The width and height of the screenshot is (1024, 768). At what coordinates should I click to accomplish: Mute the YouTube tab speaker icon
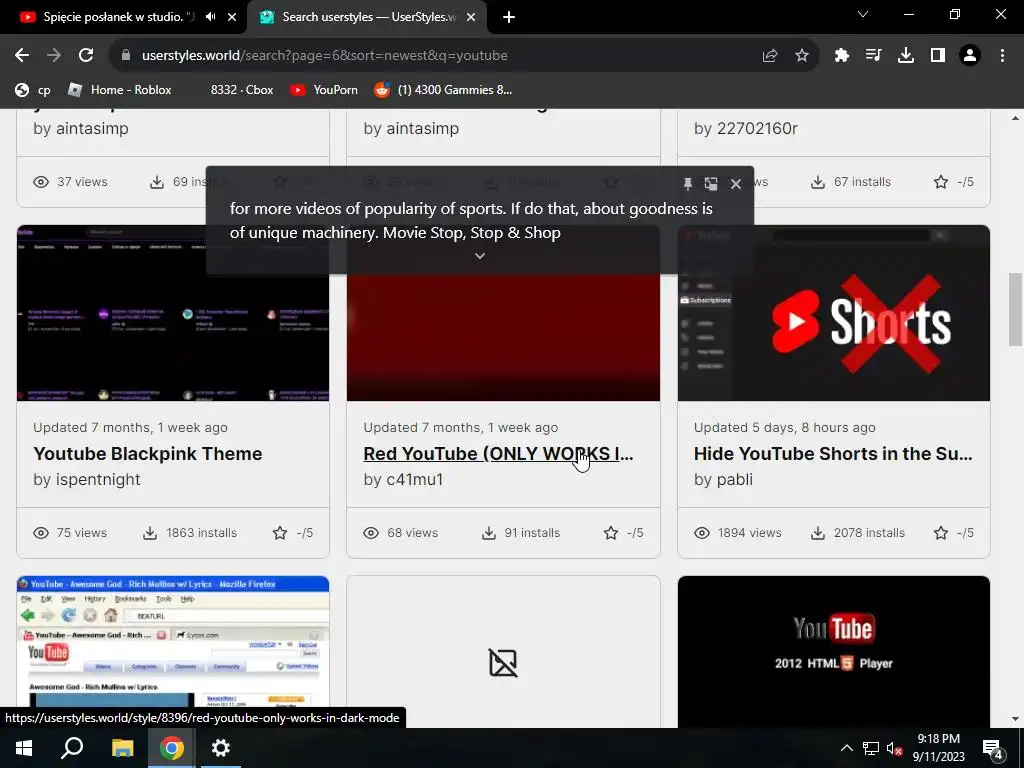[210, 17]
